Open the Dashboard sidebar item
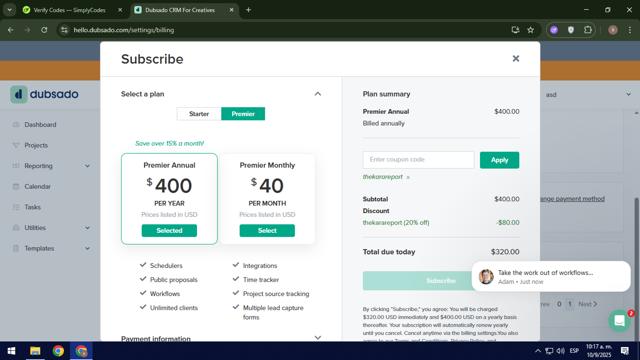 click(x=40, y=124)
